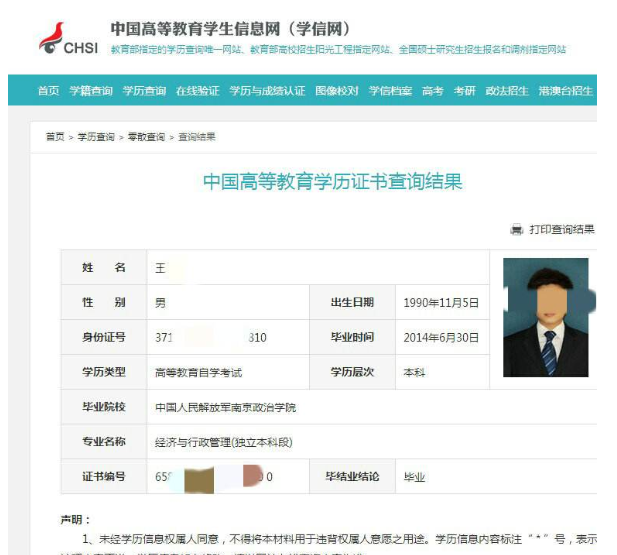This screenshot has height=555, width=617.
Task: Click 考研 in the navigation bar
Action: (465, 91)
